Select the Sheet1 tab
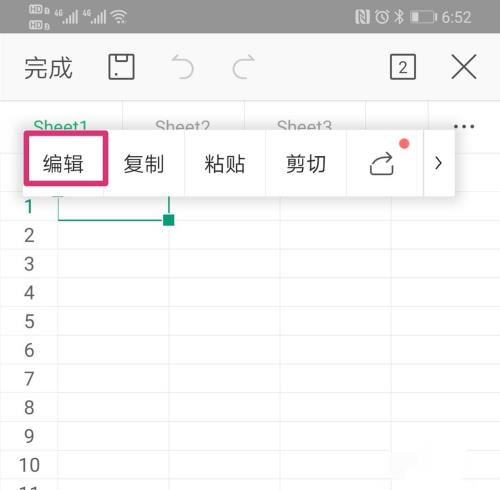500x490 pixels. point(60,126)
